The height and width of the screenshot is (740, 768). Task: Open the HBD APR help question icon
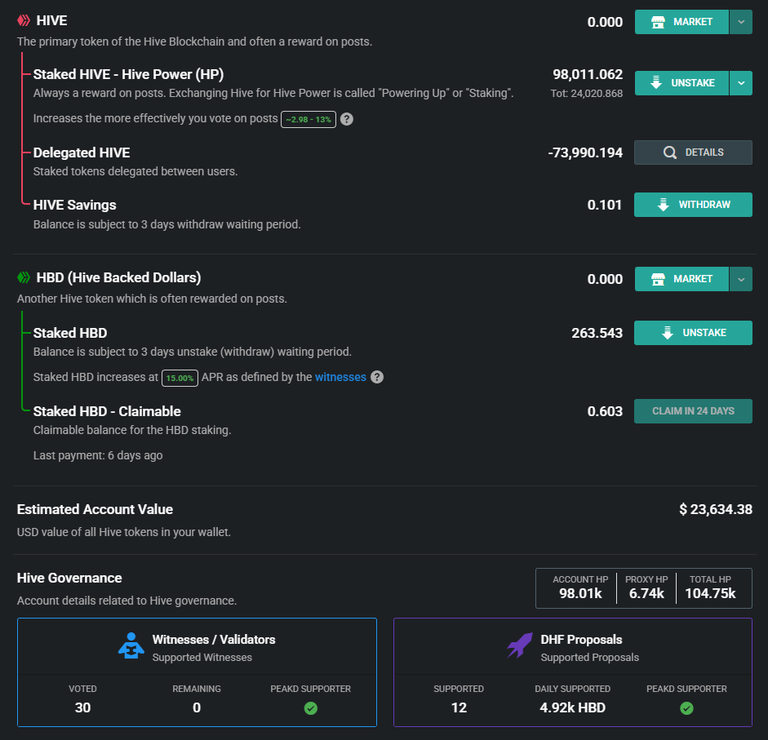click(377, 377)
